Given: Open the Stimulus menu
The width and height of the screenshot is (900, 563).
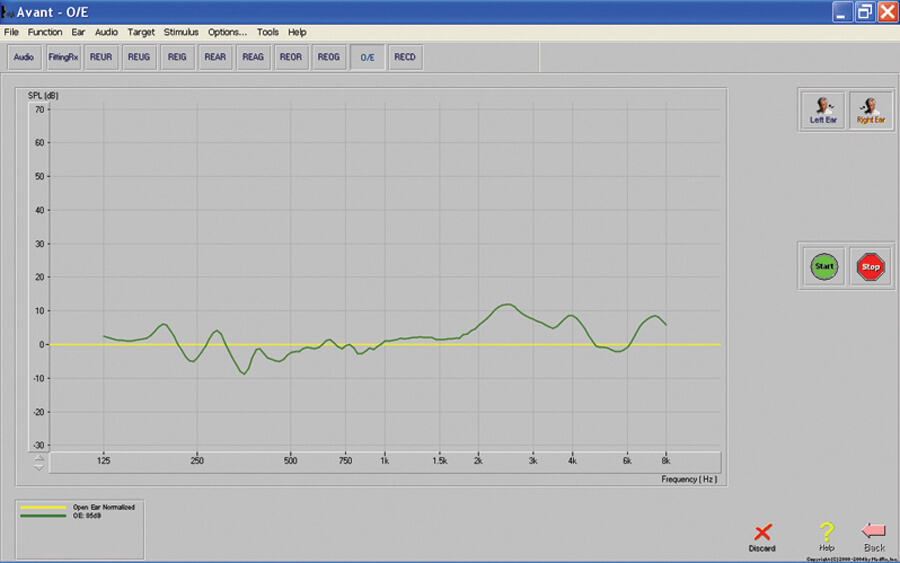Looking at the screenshot, I should click(181, 32).
